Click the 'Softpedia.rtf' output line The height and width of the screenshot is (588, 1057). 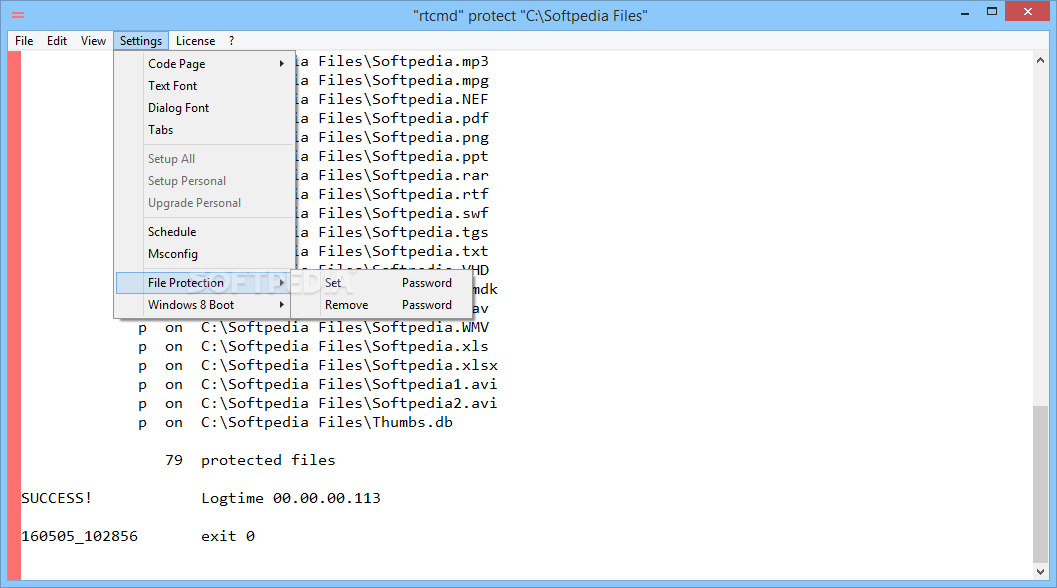pos(392,194)
